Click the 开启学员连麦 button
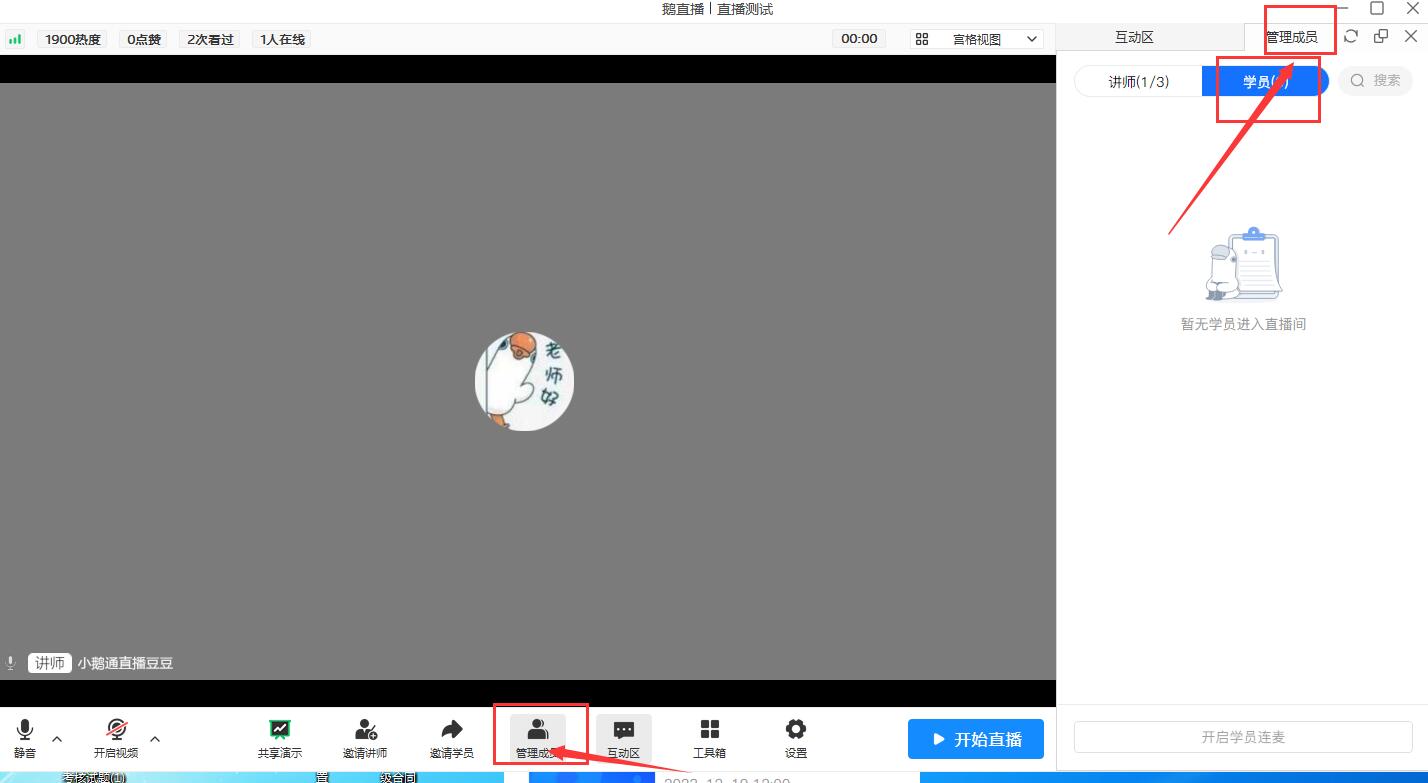Viewport: 1428px width, 783px height. click(1242, 737)
